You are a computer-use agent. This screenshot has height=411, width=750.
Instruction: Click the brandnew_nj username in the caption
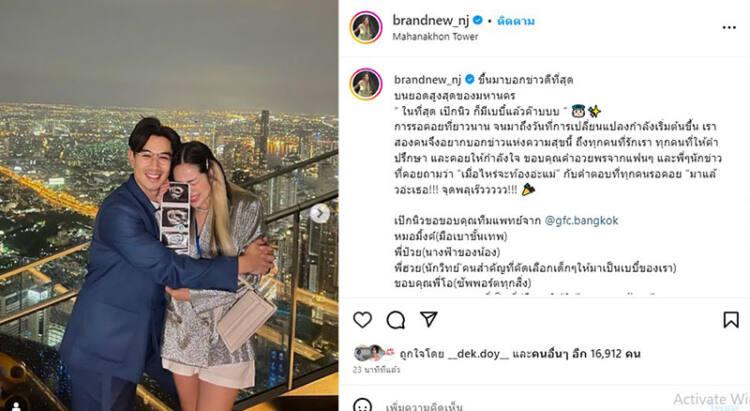point(428,79)
